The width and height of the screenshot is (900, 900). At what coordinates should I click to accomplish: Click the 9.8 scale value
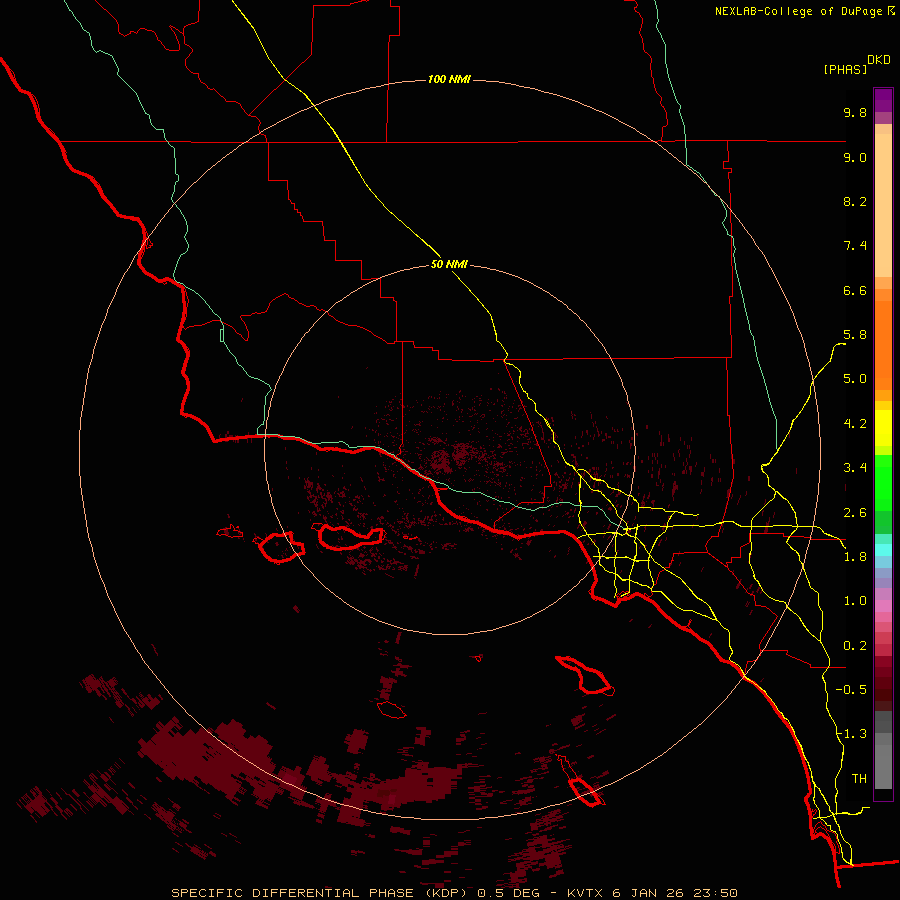855,112
